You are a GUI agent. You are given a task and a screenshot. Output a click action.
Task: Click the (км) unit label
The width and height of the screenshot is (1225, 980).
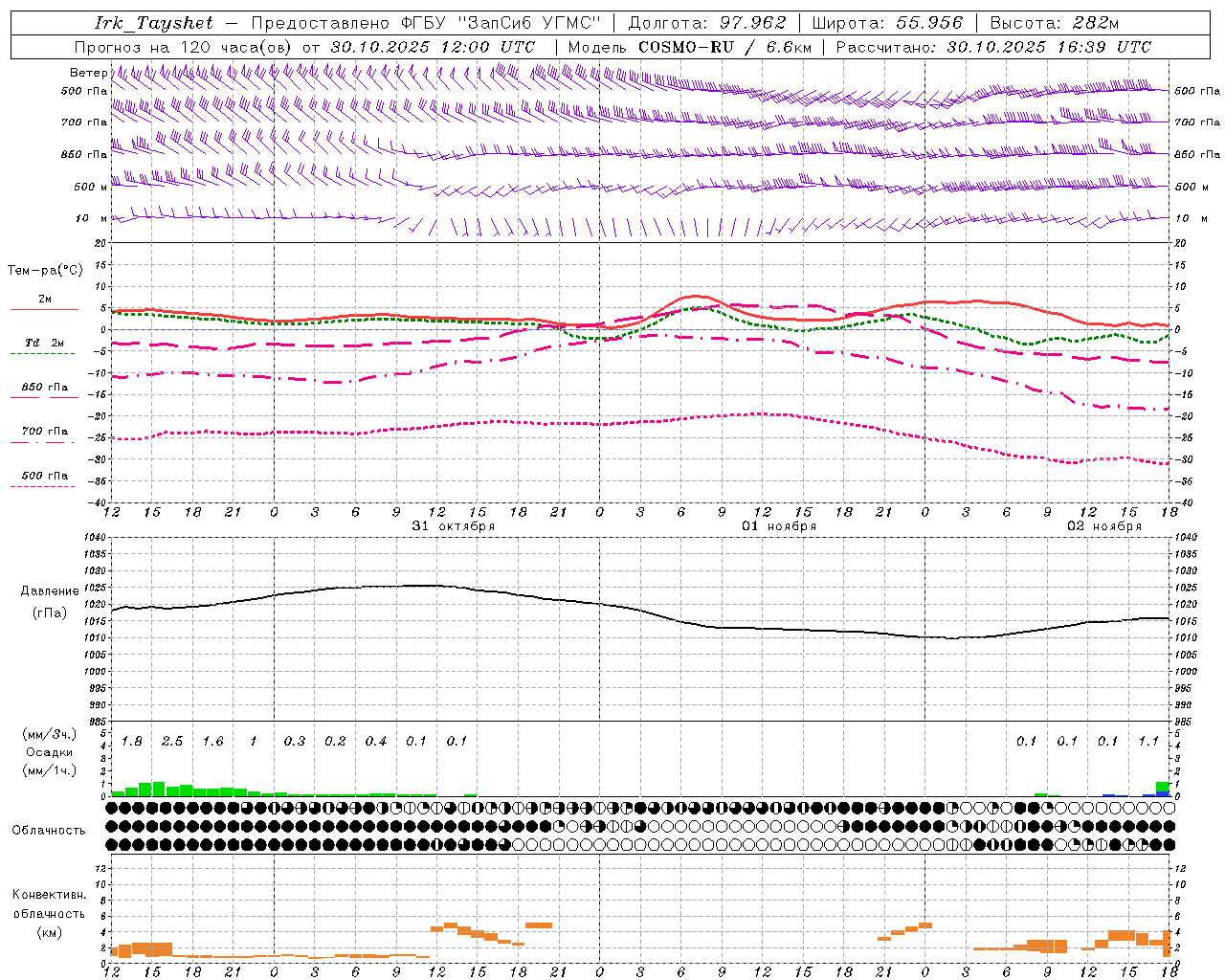coord(49,932)
